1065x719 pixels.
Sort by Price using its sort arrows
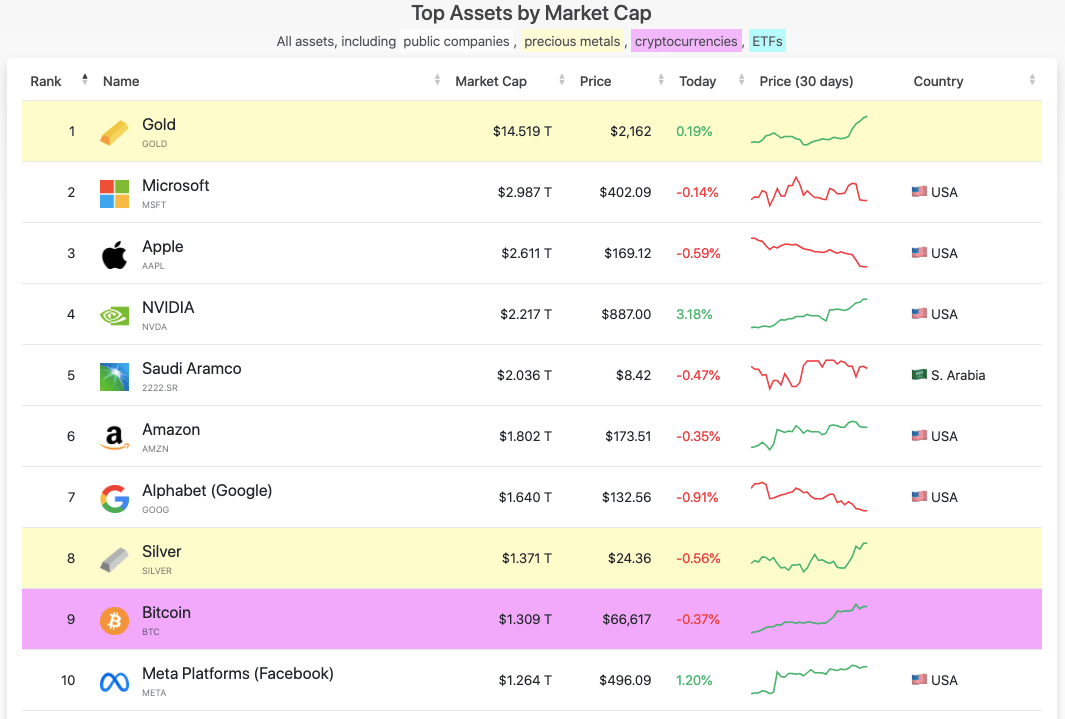pos(661,79)
